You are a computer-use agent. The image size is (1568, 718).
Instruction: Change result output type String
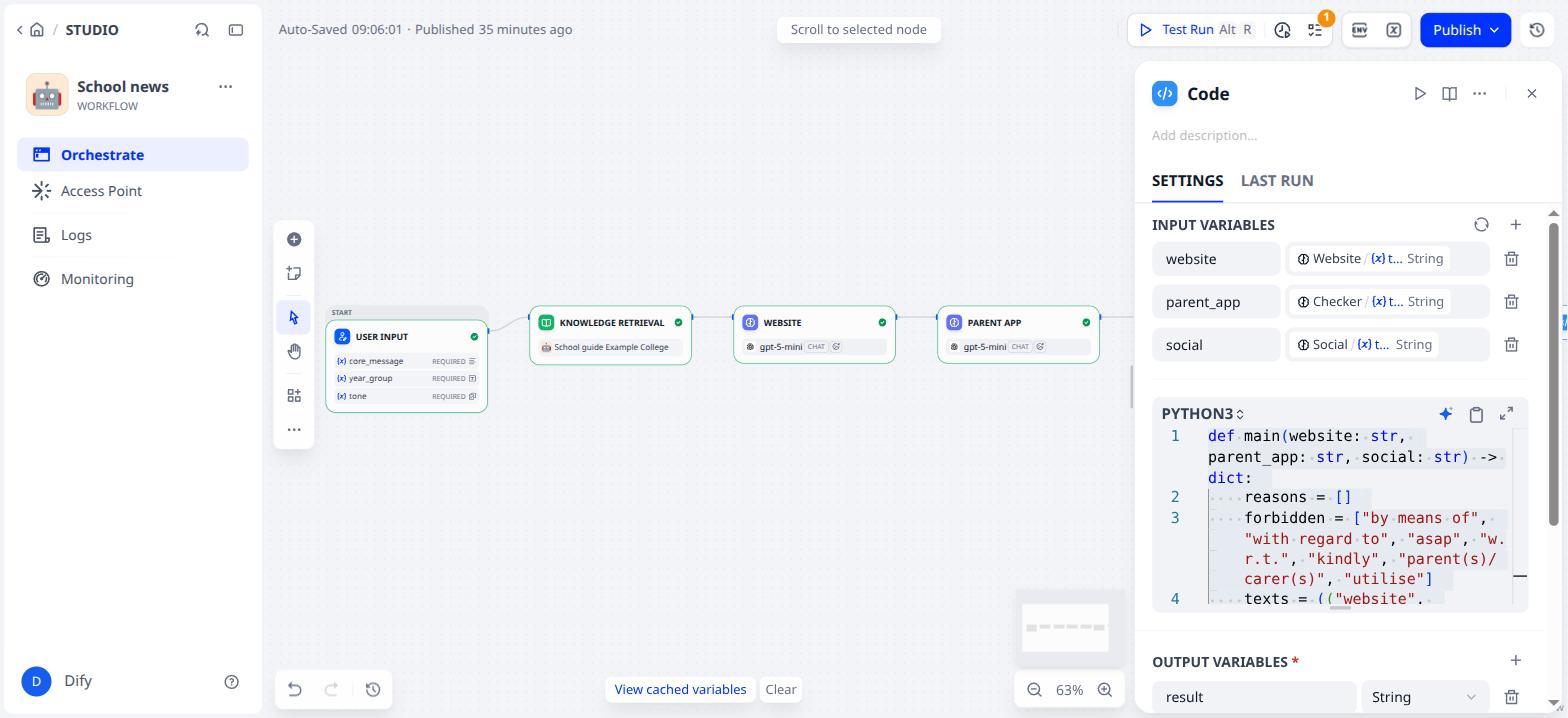[x=1424, y=697]
